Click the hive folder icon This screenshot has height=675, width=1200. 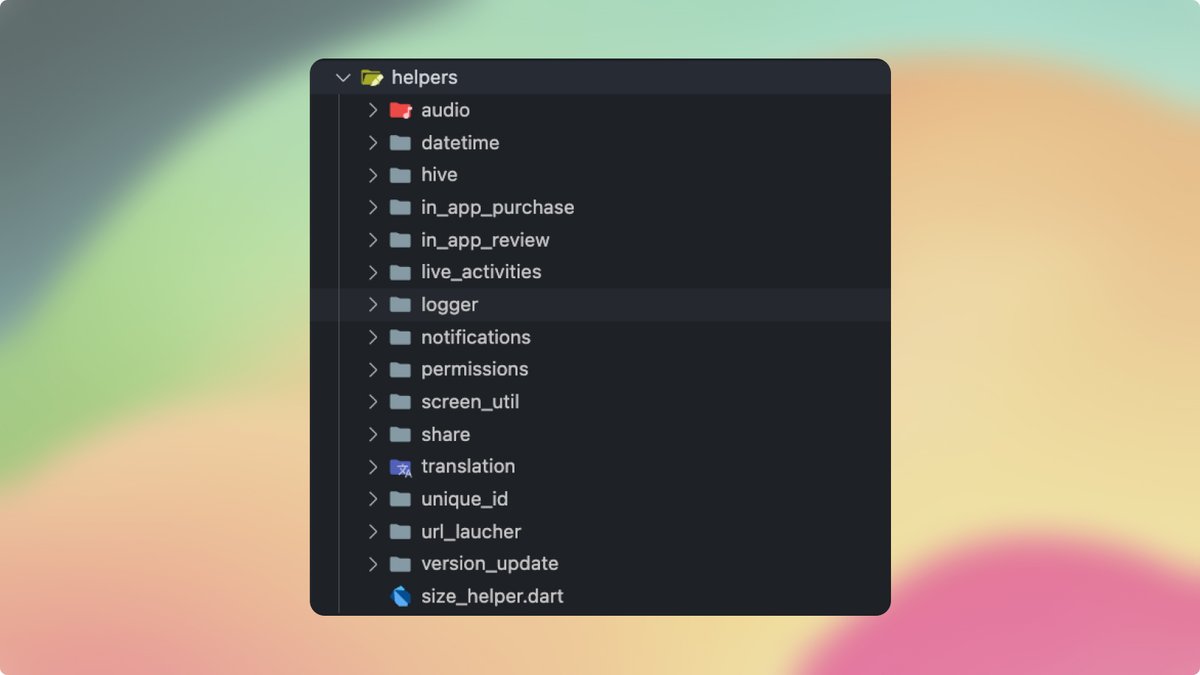coord(400,175)
